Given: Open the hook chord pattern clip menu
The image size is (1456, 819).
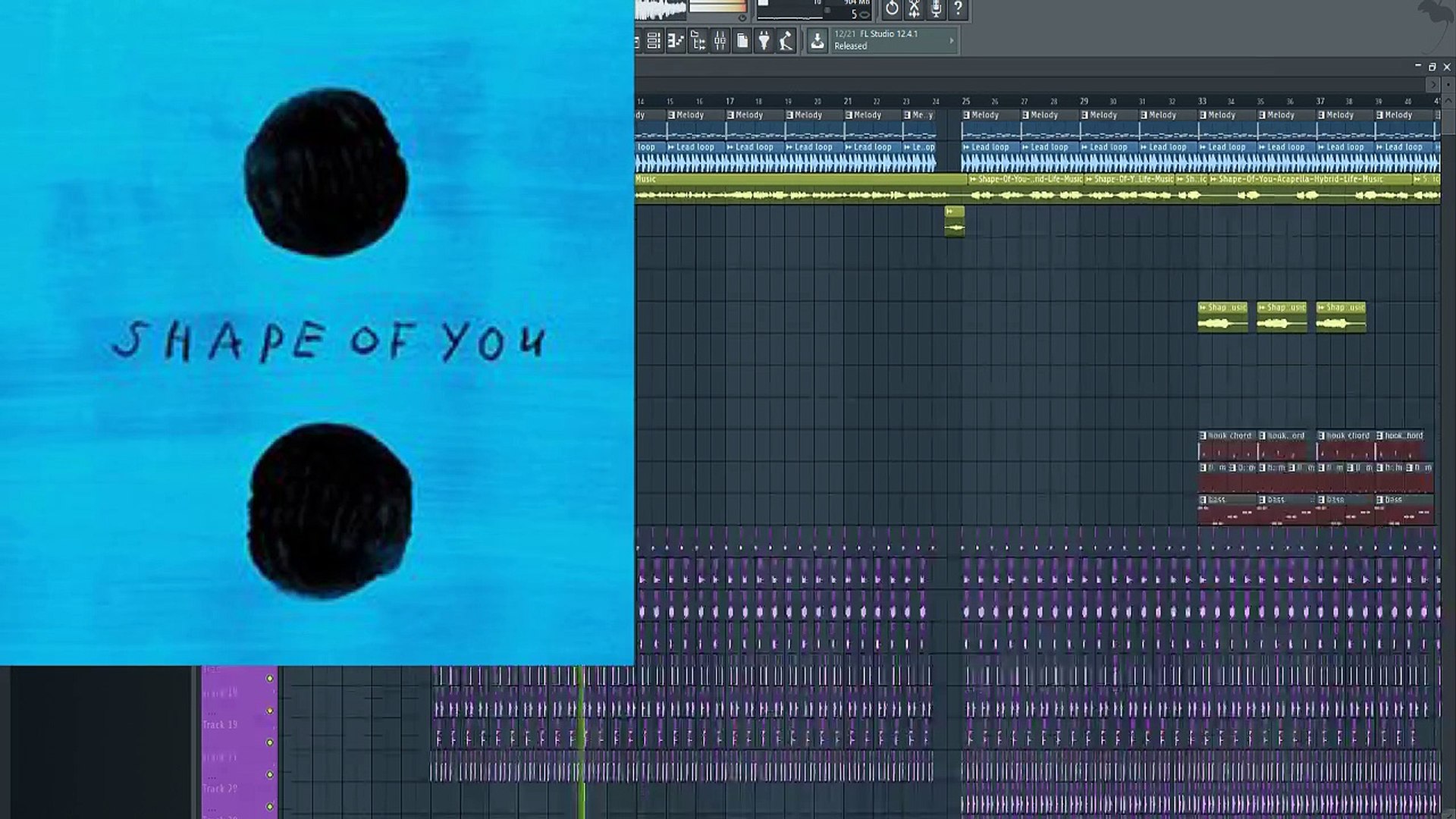Looking at the screenshot, I should pyautogui.click(x=1203, y=436).
